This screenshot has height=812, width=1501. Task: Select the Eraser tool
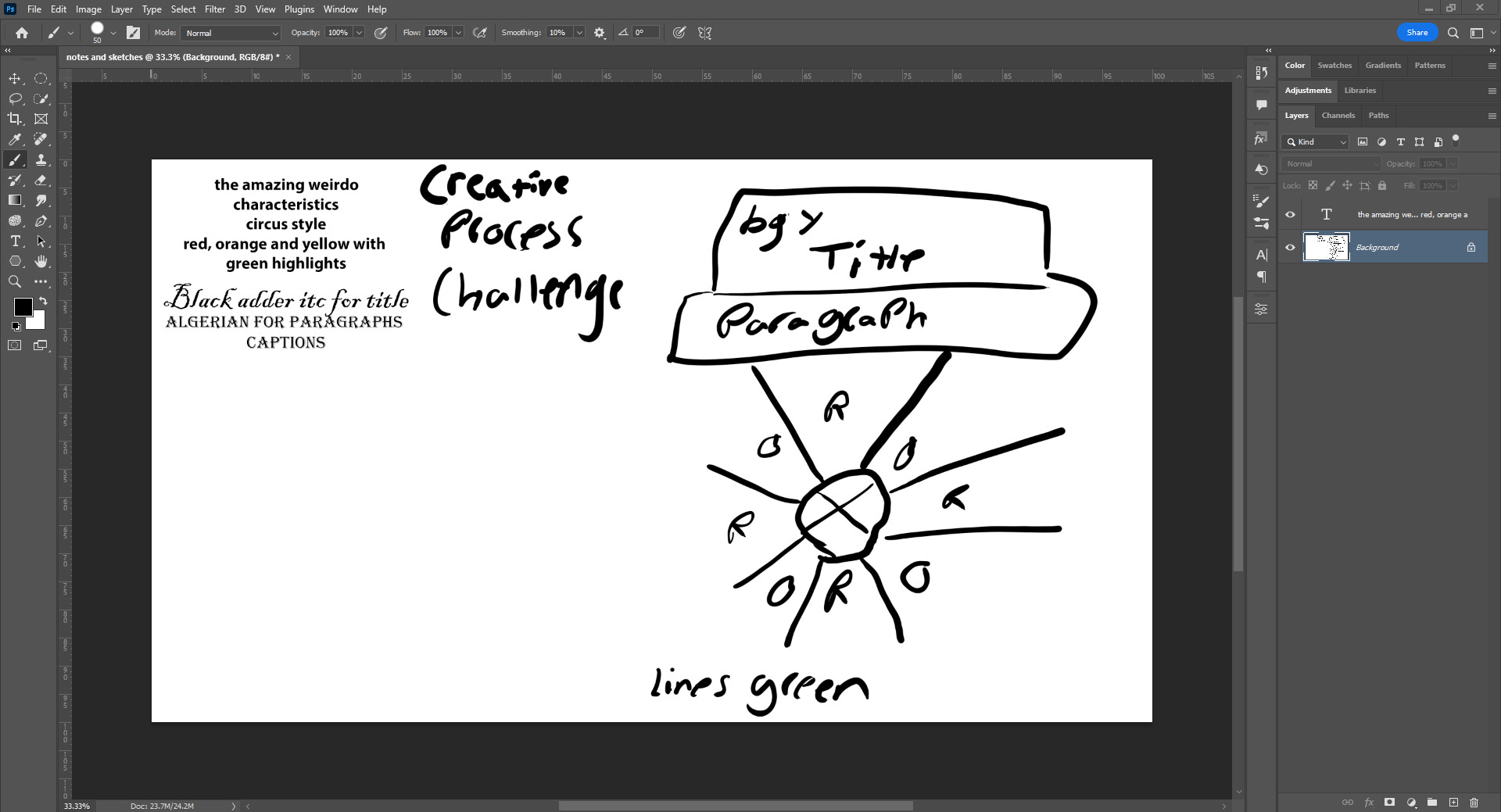click(x=42, y=180)
